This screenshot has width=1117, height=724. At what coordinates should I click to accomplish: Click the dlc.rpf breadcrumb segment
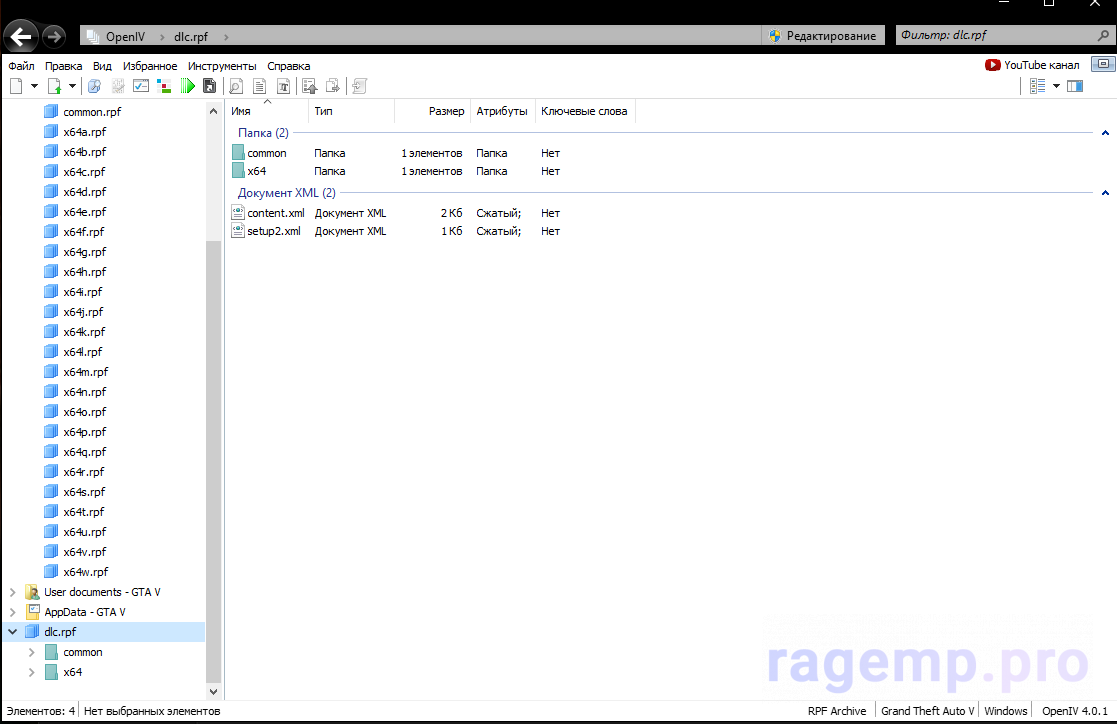click(191, 36)
